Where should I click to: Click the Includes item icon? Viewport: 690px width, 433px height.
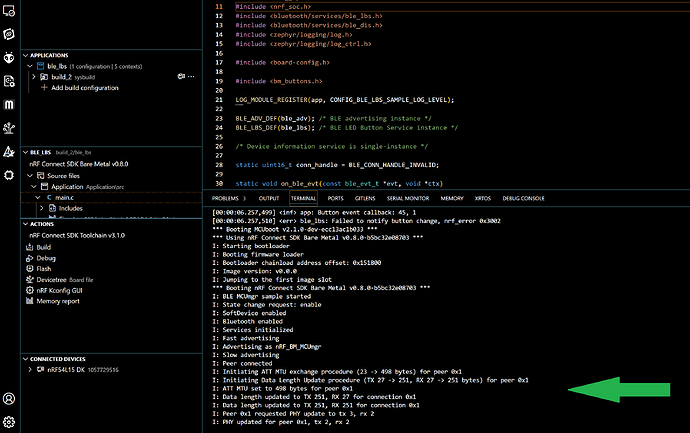pyautogui.click(x=52, y=208)
